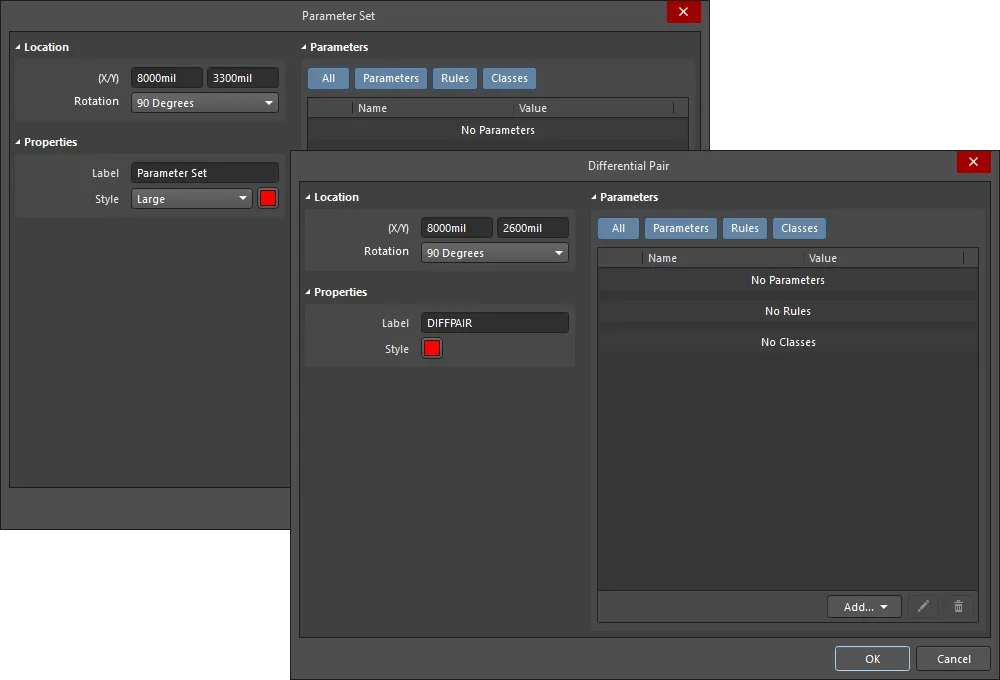Close the Differential Pair dialog
This screenshot has height=680, width=1000.
point(973,162)
